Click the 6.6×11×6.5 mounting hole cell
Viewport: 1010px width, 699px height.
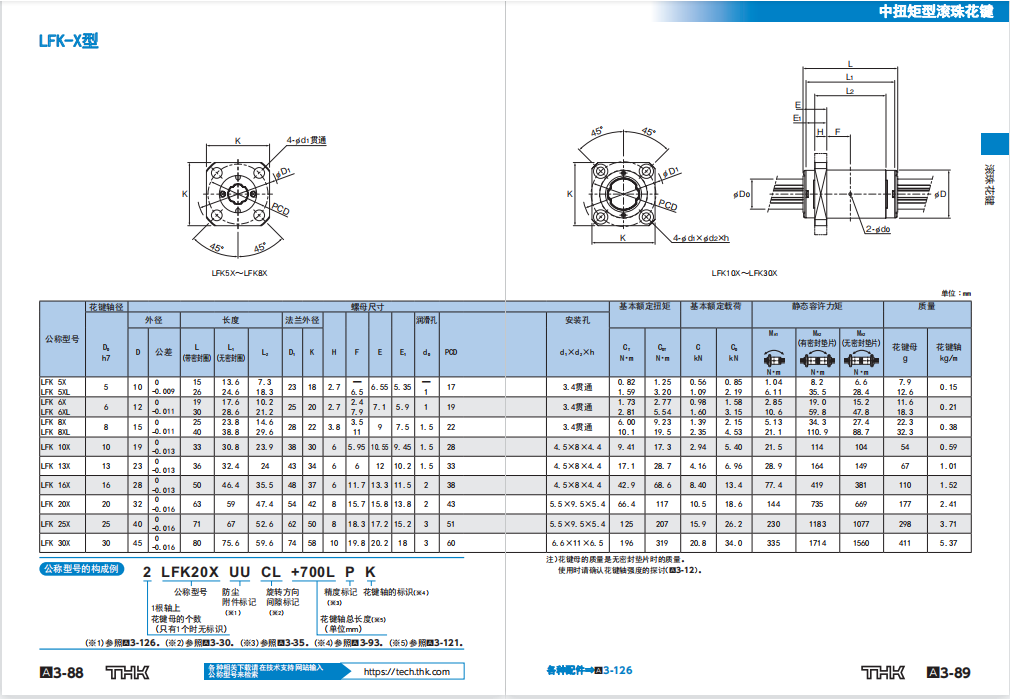(x=578, y=543)
